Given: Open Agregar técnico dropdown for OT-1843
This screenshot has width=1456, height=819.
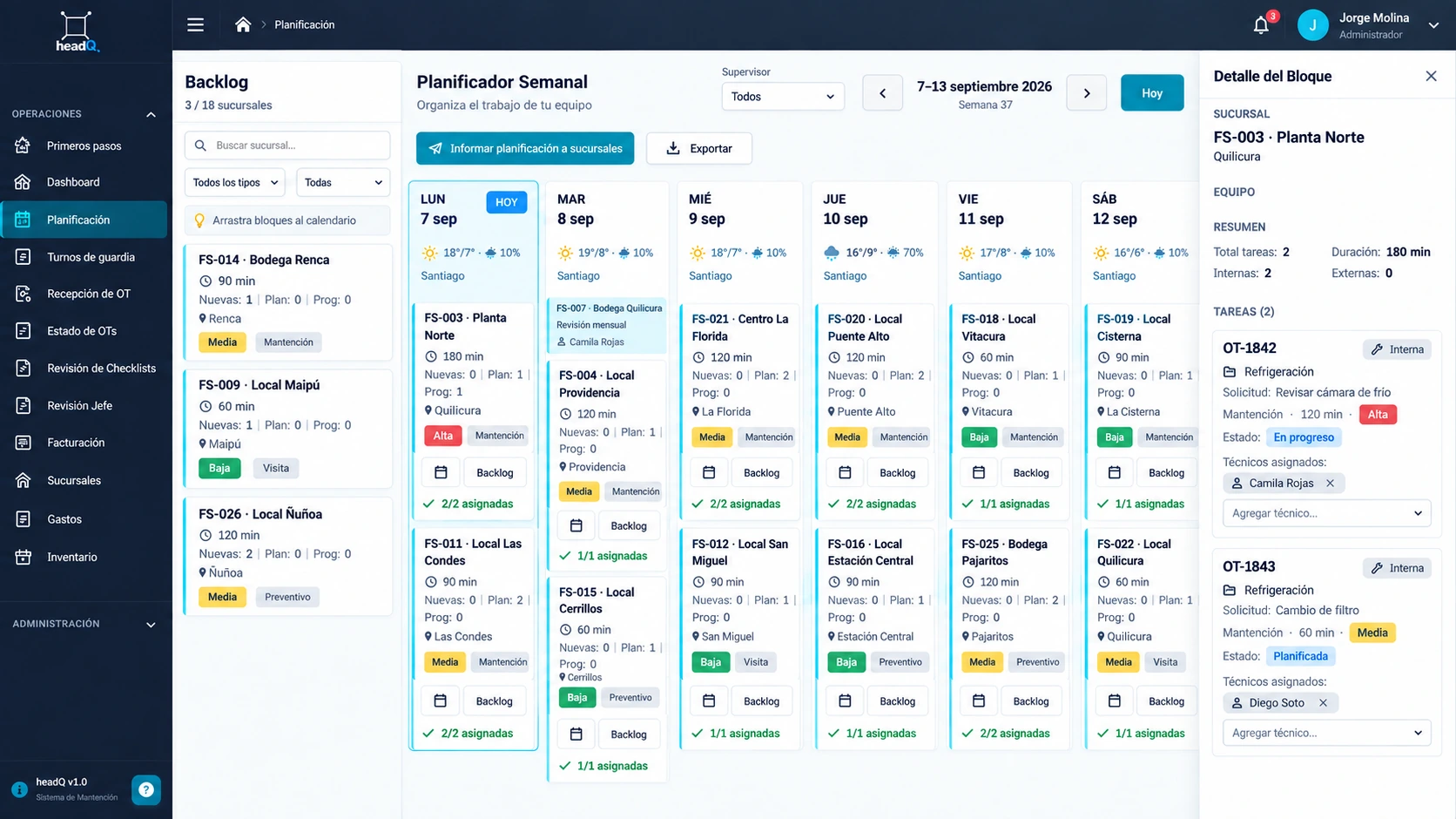Looking at the screenshot, I should click(1326, 733).
